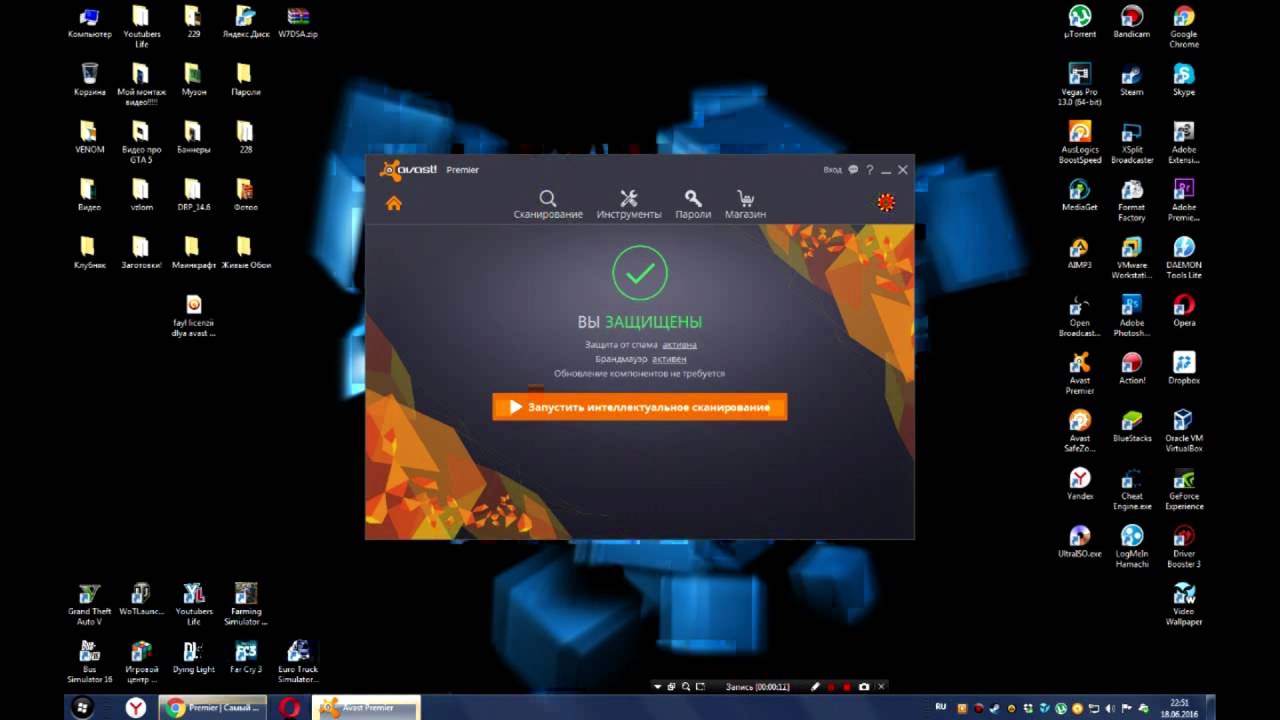
Task: Open the Майнкрафт desktop folder
Action: (193, 253)
